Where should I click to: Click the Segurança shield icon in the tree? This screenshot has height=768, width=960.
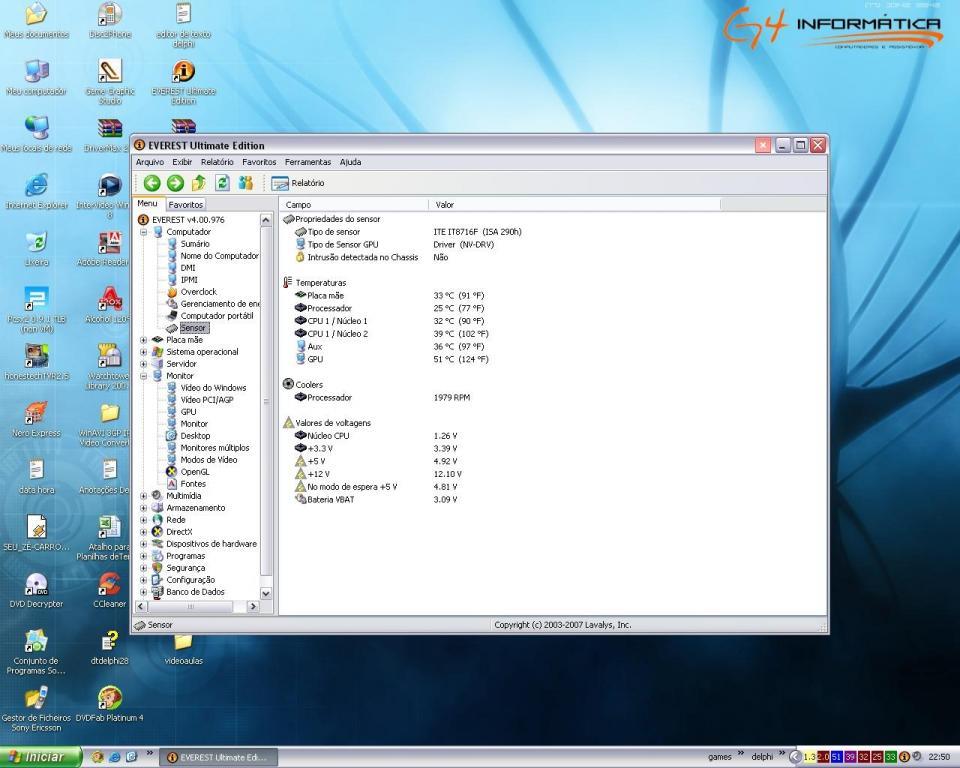click(157, 568)
